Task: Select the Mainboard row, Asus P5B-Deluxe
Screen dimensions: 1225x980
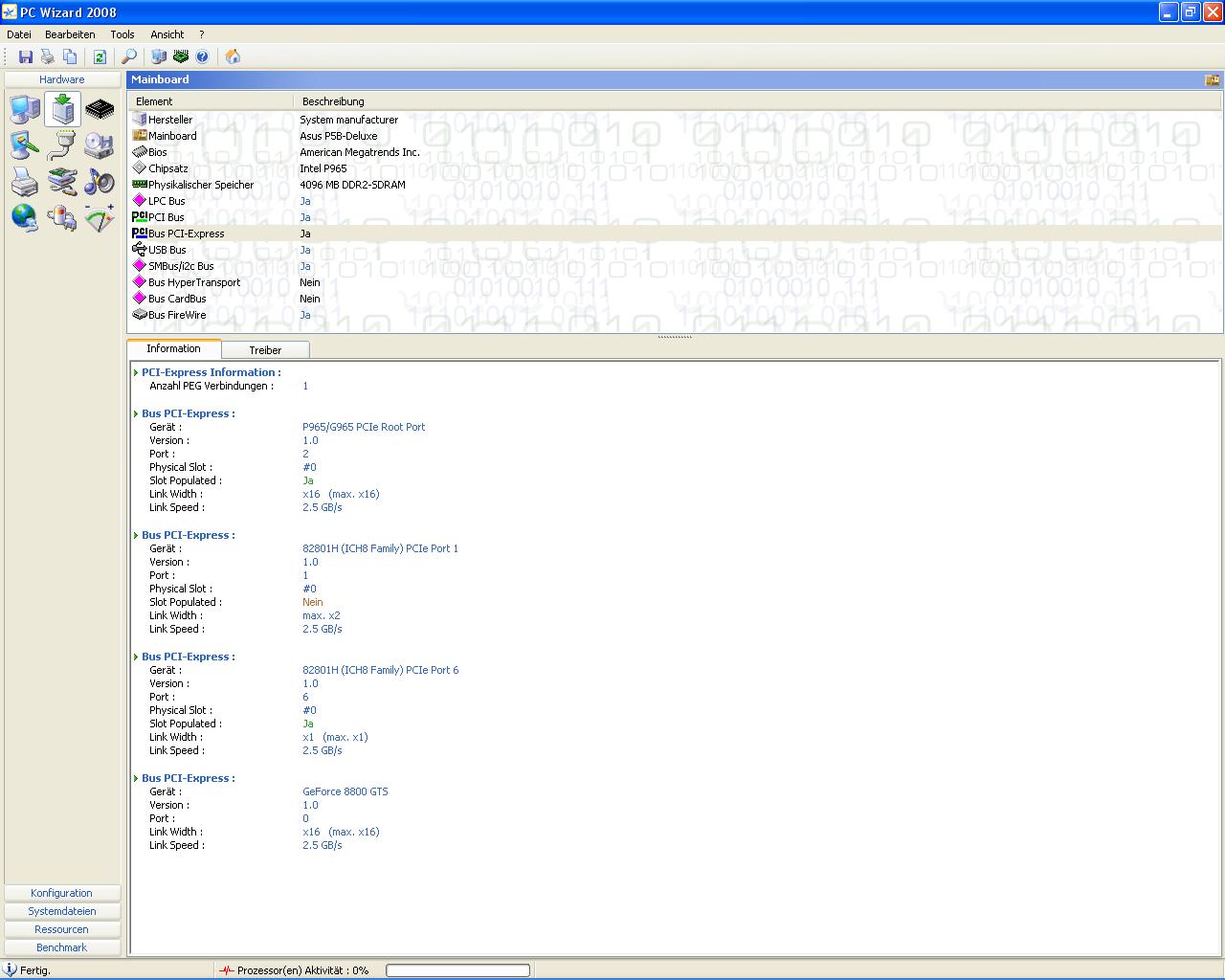Action: (x=675, y=136)
